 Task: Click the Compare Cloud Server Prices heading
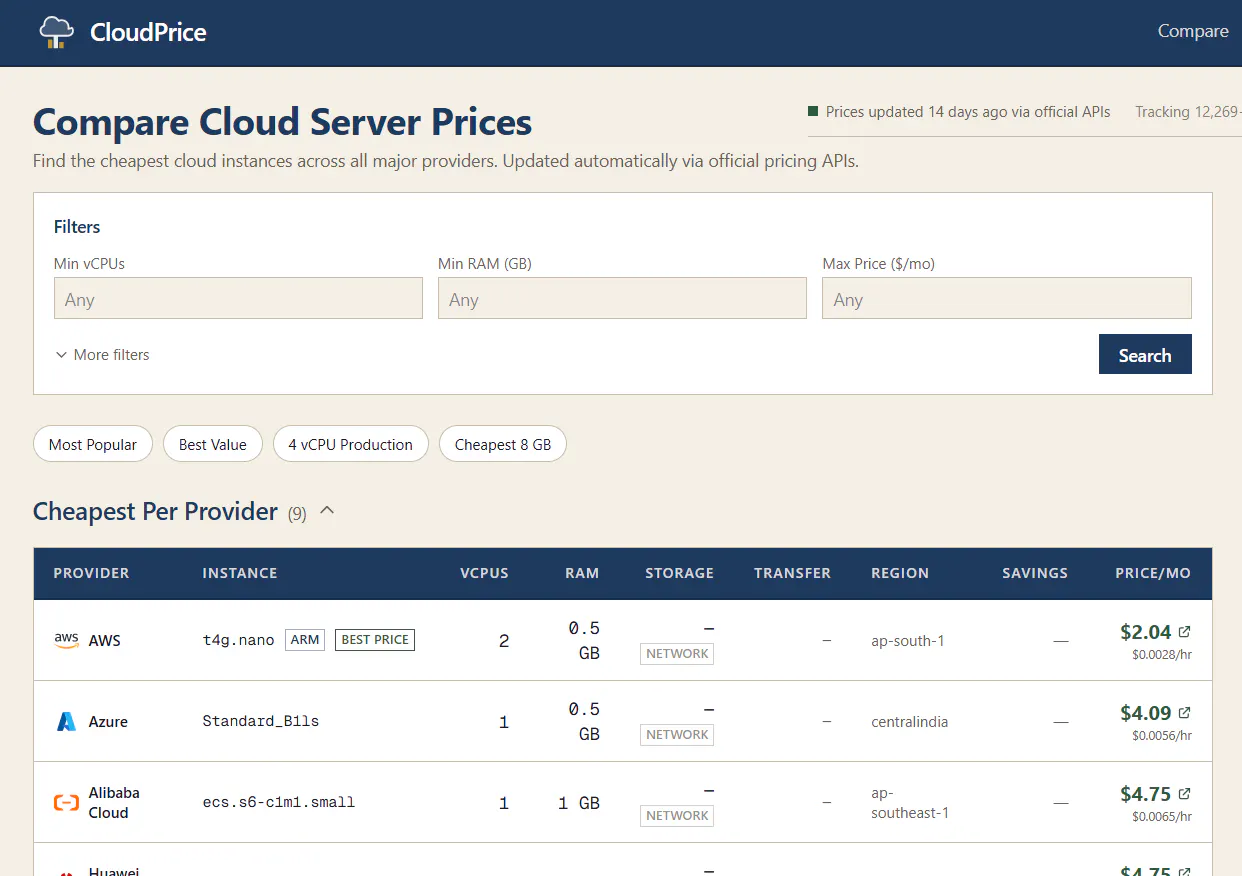tap(282, 122)
